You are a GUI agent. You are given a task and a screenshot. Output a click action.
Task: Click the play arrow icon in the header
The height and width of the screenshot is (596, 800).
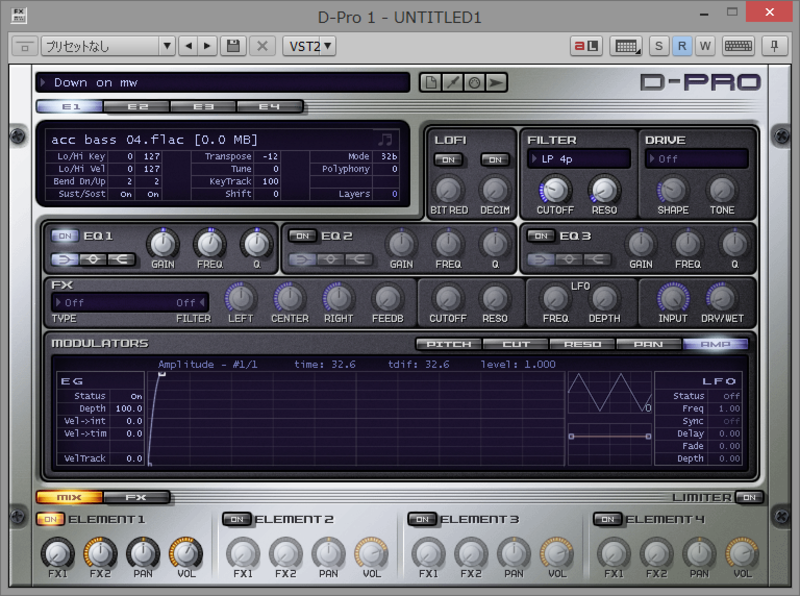tap(496, 83)
